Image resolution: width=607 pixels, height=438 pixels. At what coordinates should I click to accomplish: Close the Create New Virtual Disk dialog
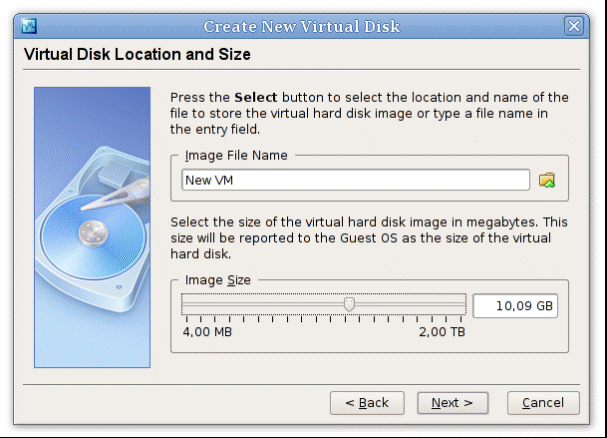[573, 26]
